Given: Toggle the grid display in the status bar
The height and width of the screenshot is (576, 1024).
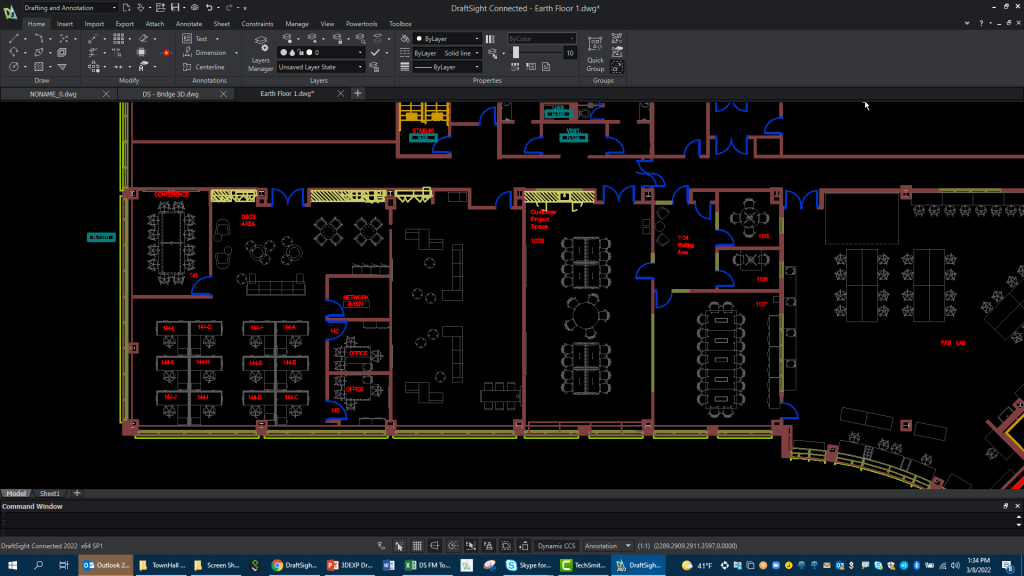Looking at the screenshot, I should [x=416, y=545].
